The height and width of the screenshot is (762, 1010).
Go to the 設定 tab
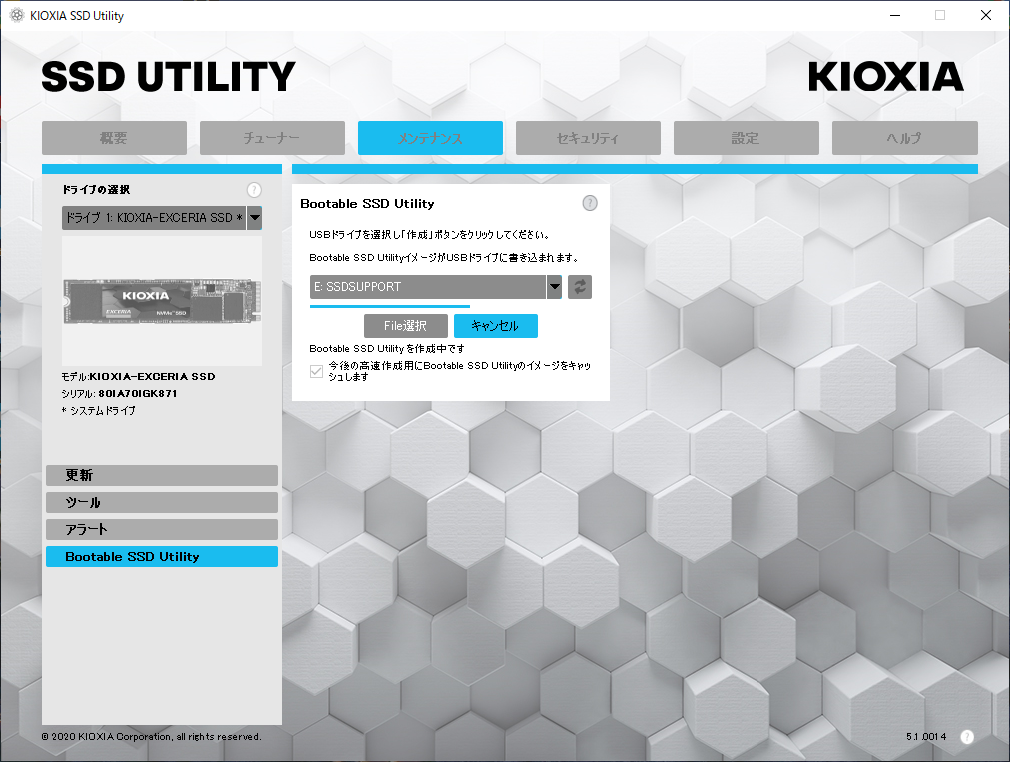click(746, 138)
